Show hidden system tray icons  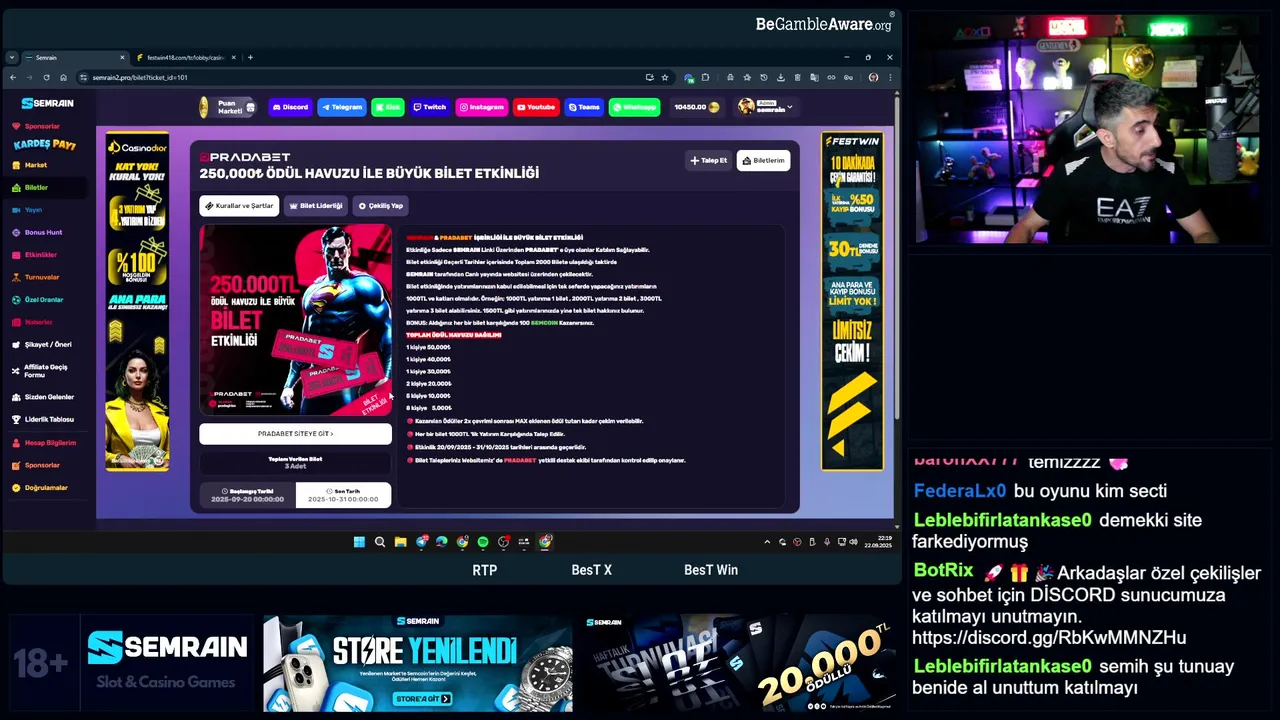coord(767,542)
